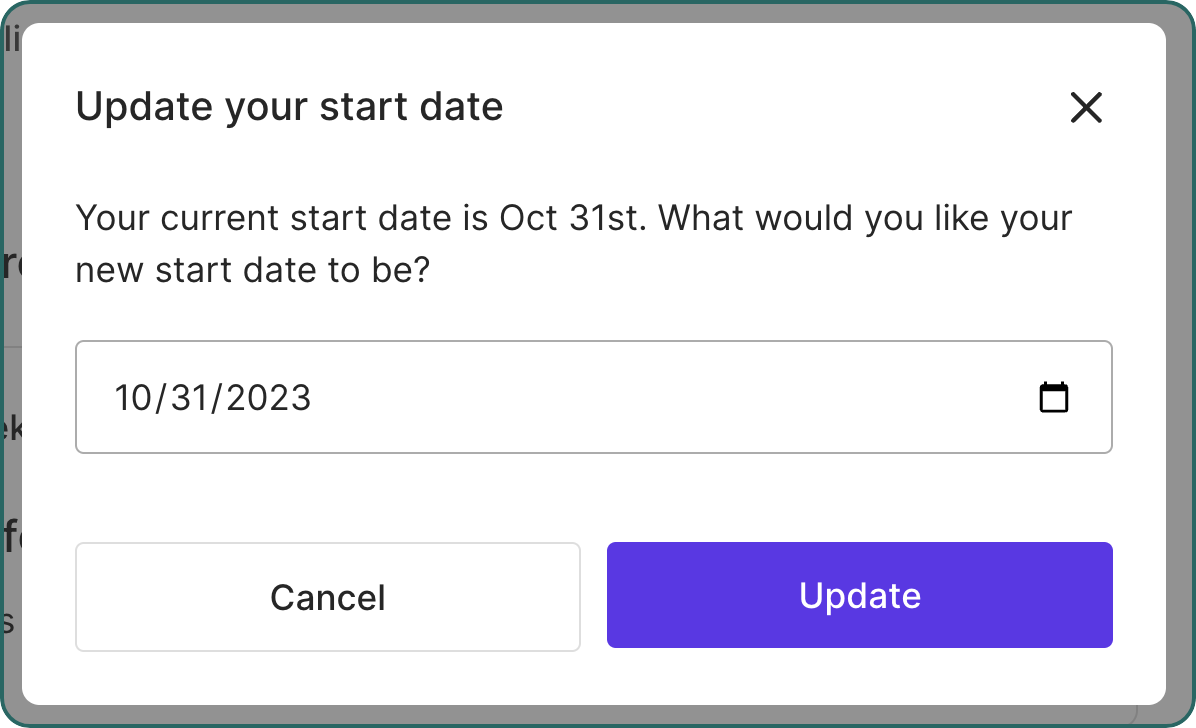Confirm with the purple Update button
1196x728 pixels.
point(859,595)
